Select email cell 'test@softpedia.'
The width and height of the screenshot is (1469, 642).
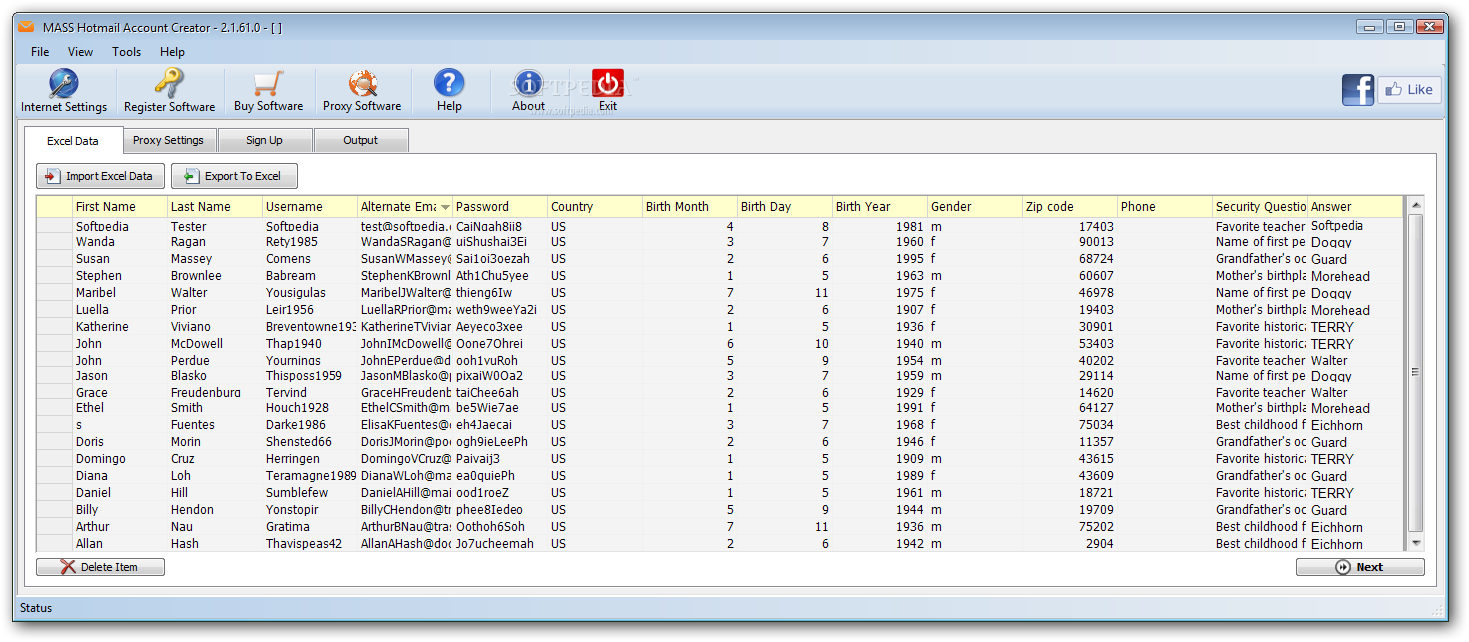(405, 227)
